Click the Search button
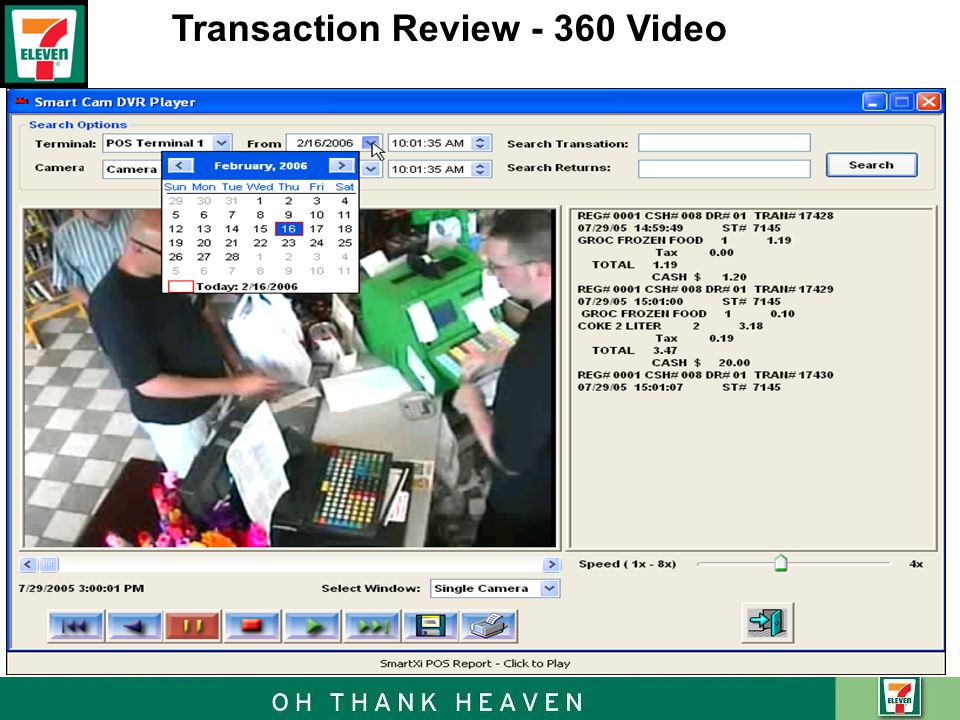Viewport: 960px width, 720px height. (871, 165)
